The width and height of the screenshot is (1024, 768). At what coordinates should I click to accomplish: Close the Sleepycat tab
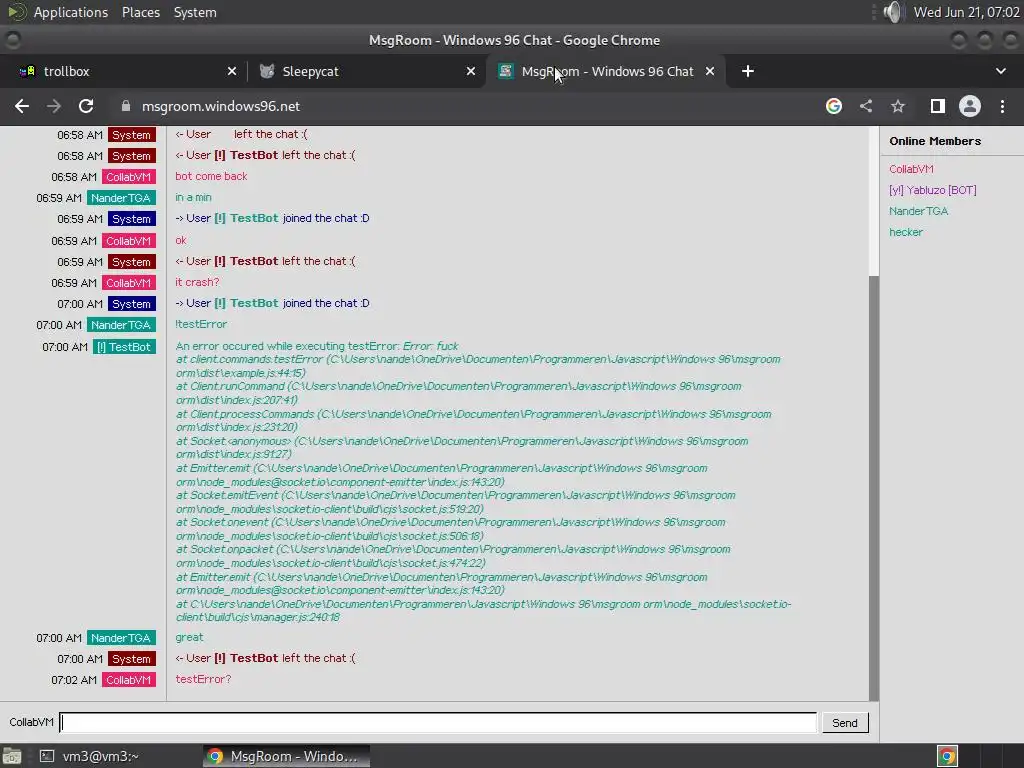pos(471,71)
